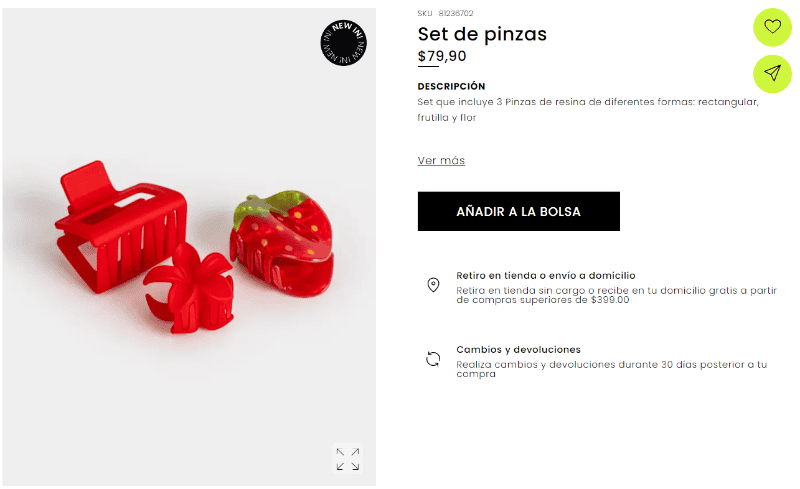Add item with Añadir a la bolsa
800x489 pixels.
[518, 211]
